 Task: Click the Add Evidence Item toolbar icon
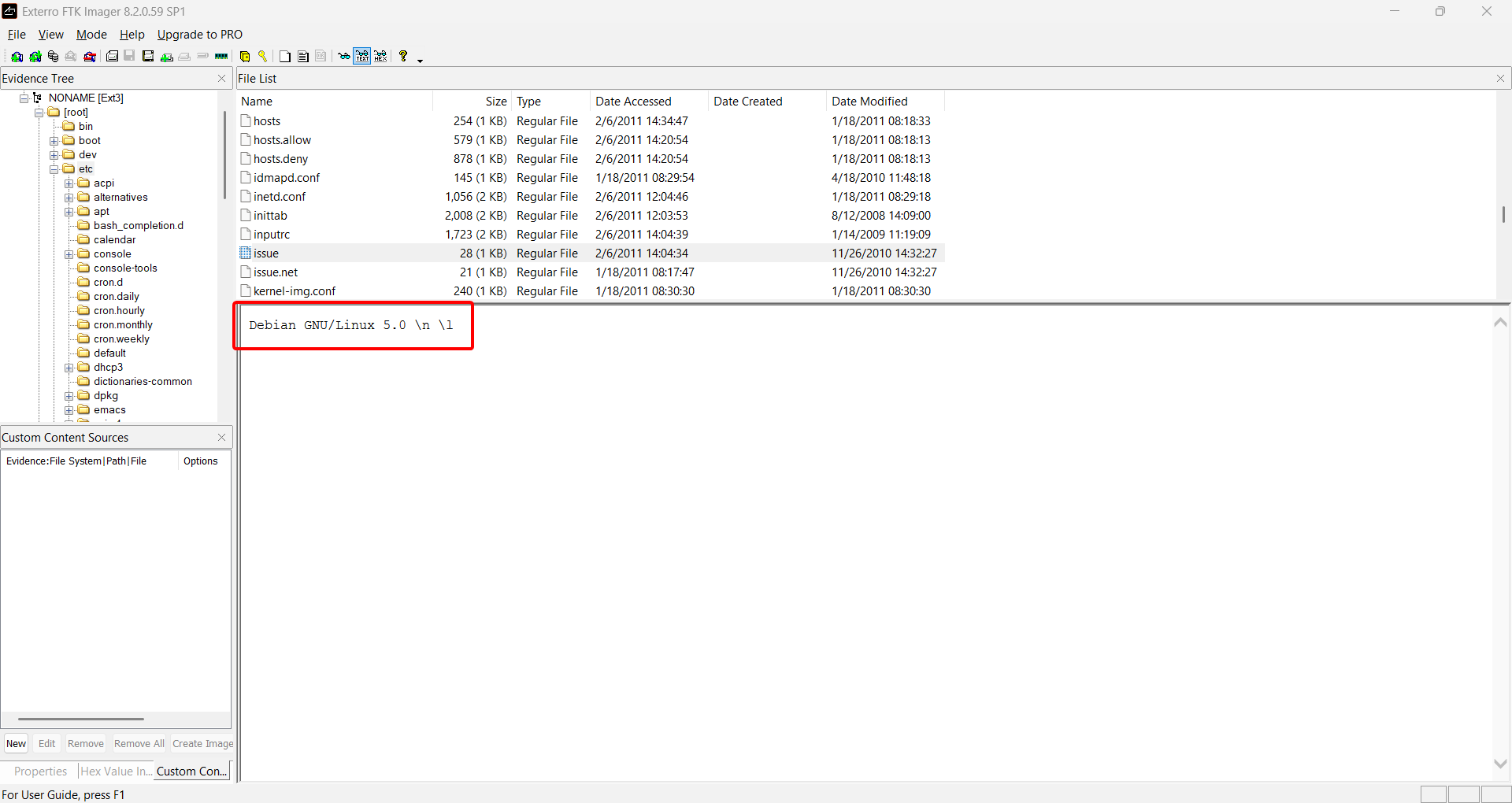17,57
